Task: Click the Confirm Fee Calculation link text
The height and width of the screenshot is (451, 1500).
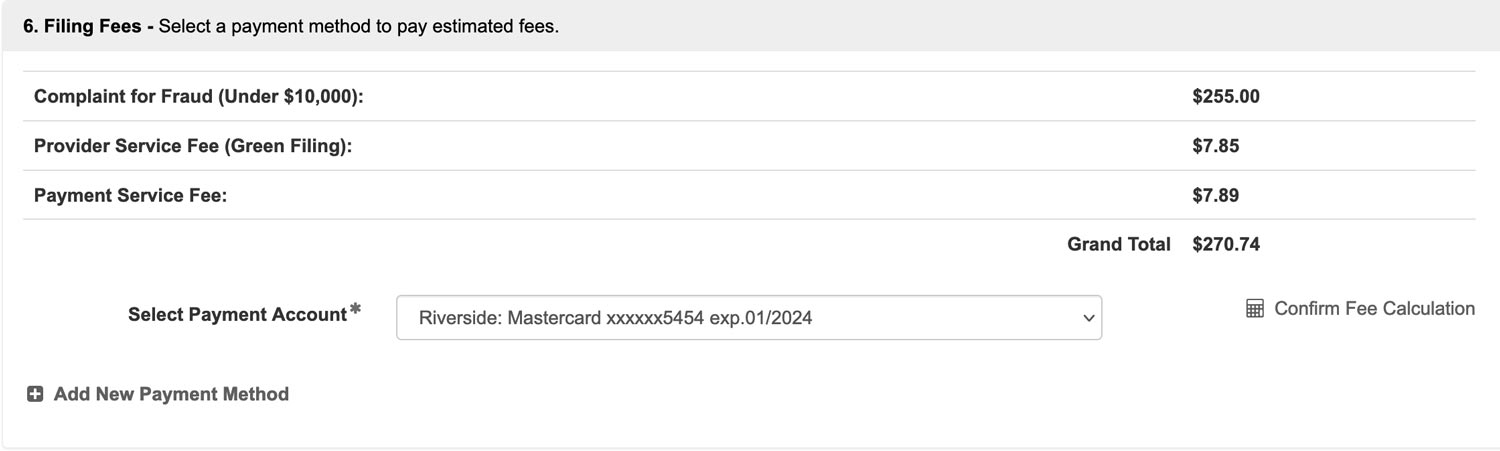Action: coord(1374,309)
